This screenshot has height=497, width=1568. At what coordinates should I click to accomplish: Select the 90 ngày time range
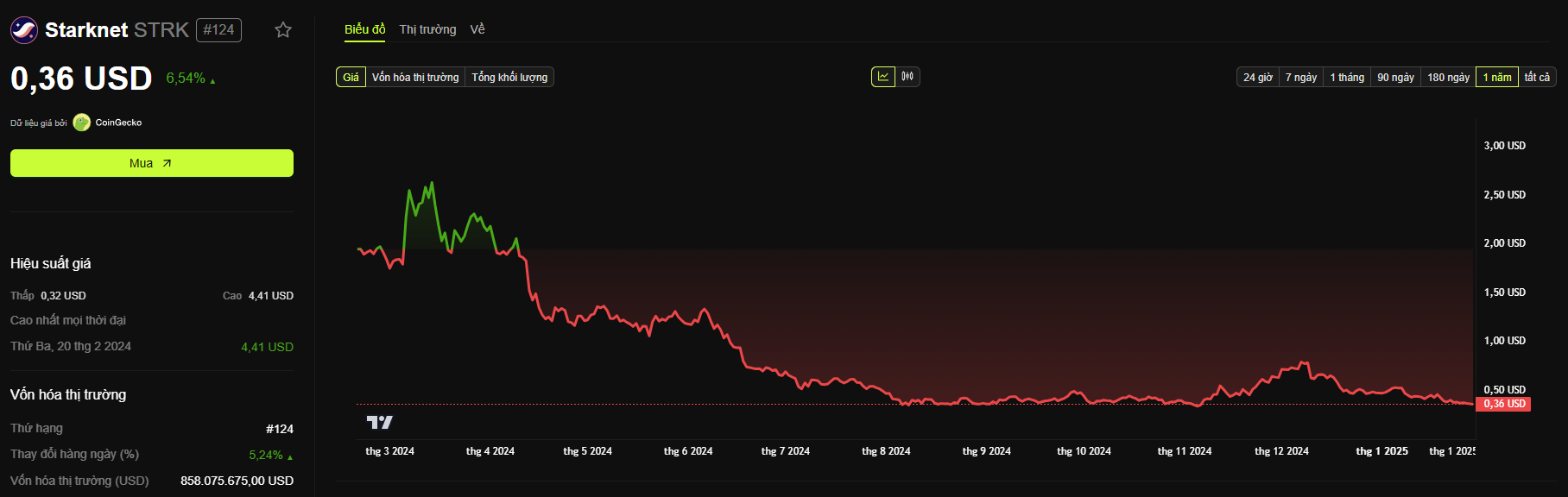pyautogui.click(x=1395, y=78)
